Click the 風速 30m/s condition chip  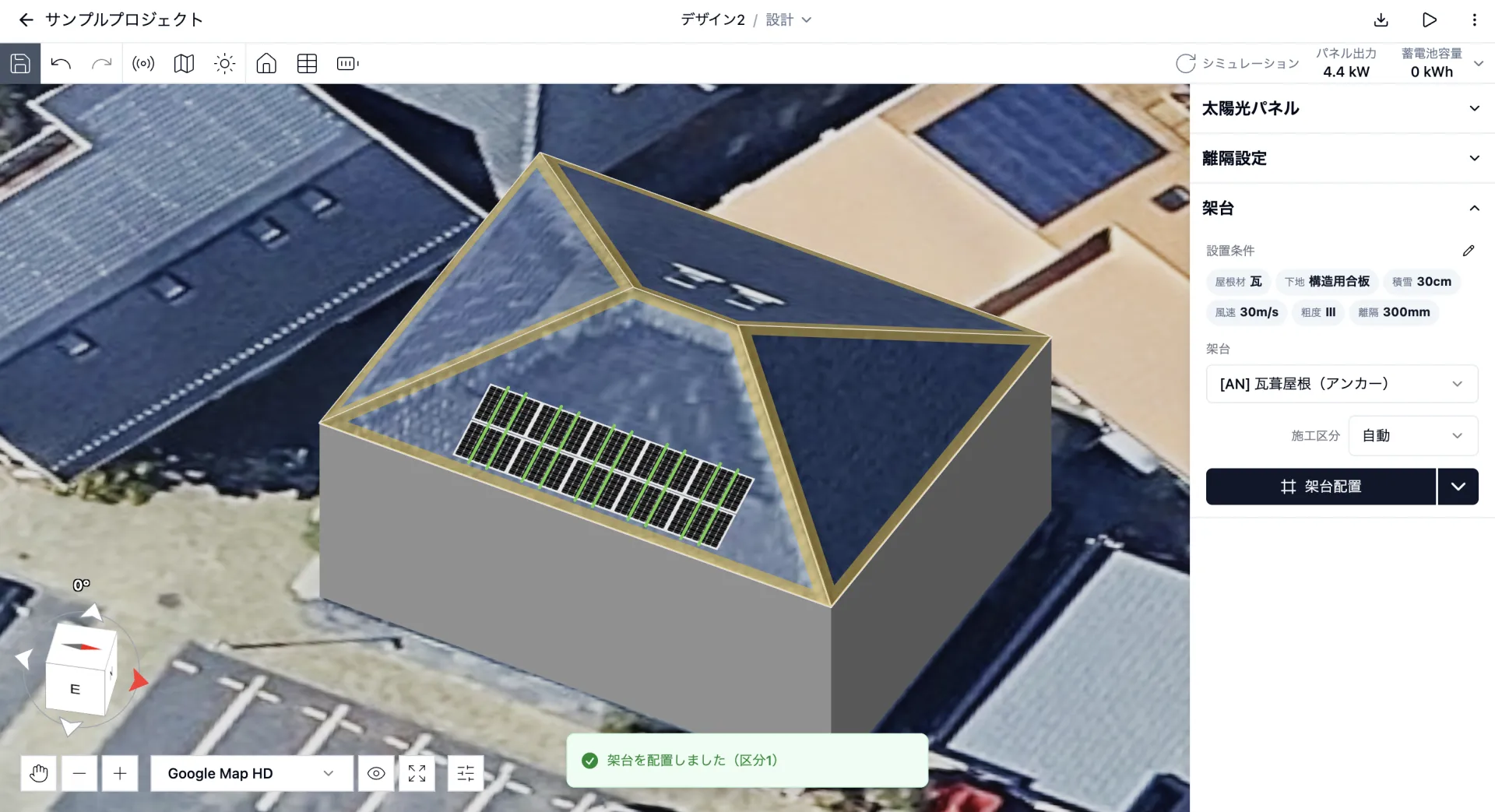(x=1247, y=312)
